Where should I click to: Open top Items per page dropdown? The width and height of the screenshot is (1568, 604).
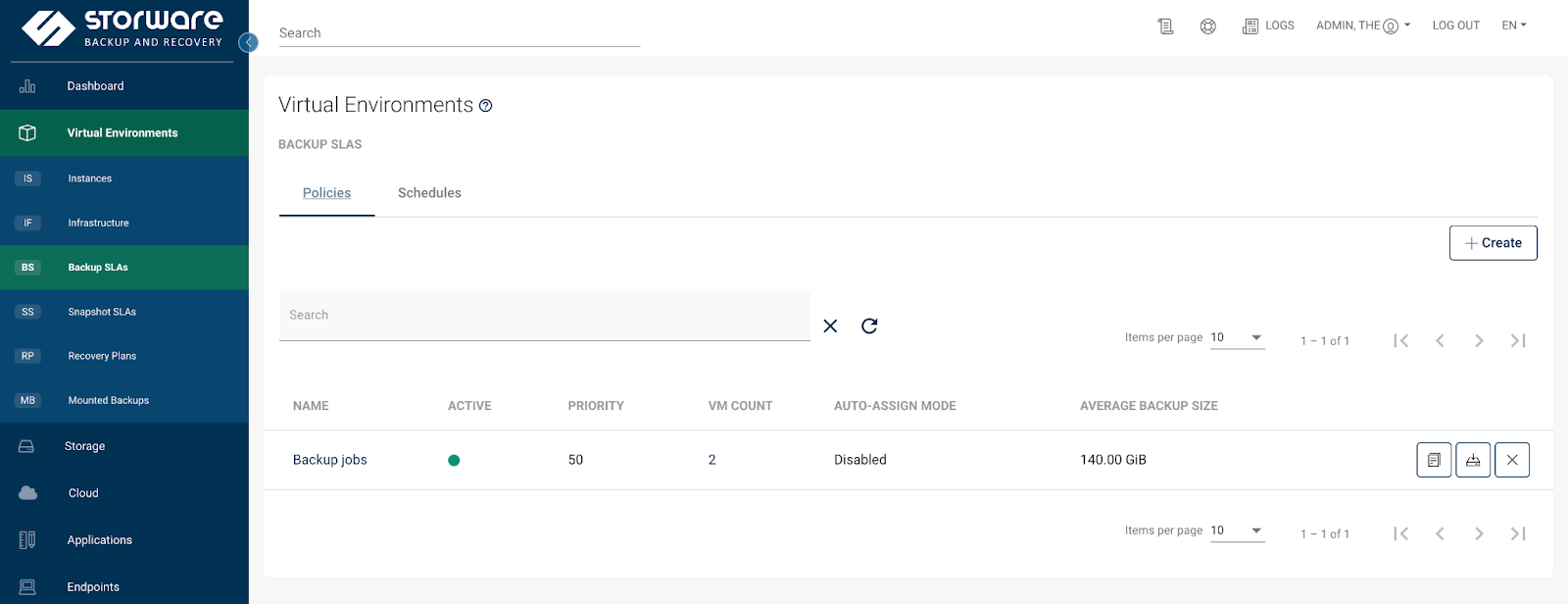coord(1238,338)
